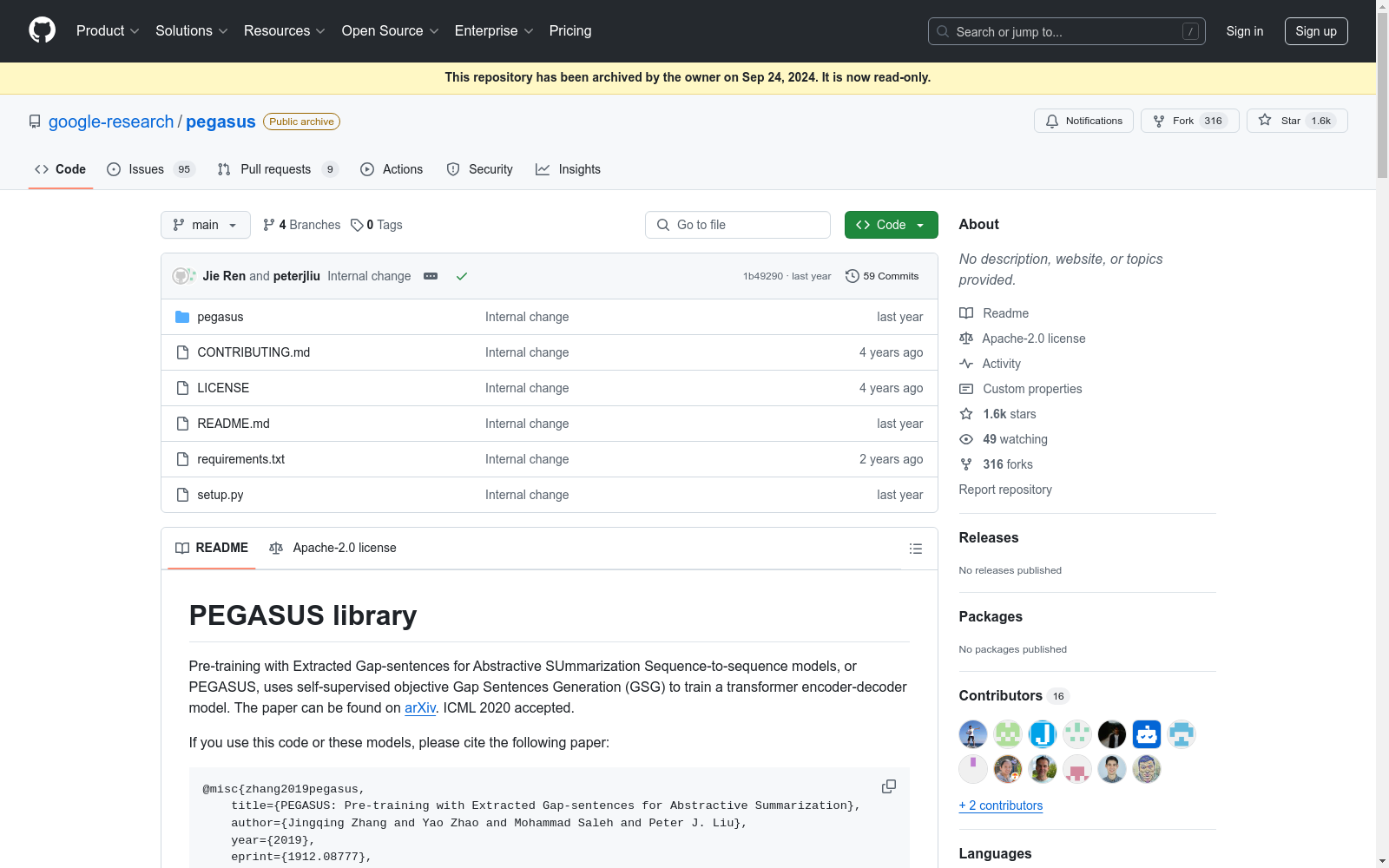The image size is (1389, 868).
Task: Open the Issues tab
Action: click(x=151, y=169)
